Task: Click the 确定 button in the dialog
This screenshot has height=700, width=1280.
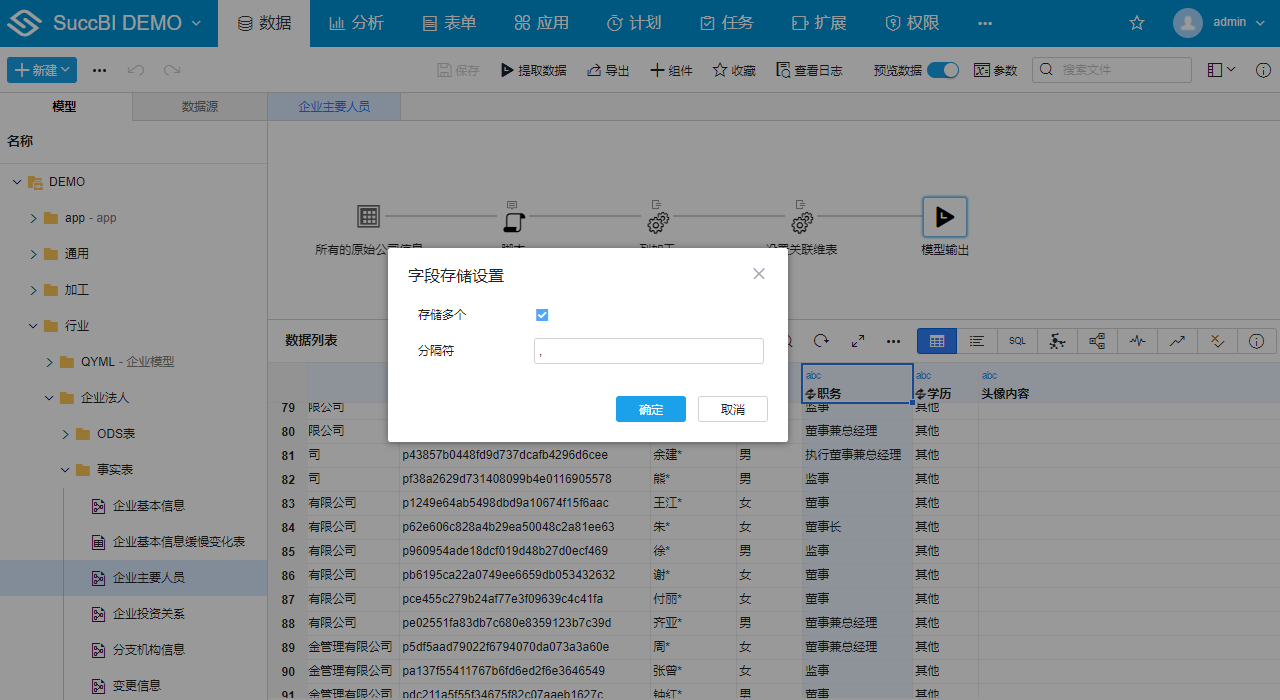Action: pyautogui.click(x=650, y=409)
